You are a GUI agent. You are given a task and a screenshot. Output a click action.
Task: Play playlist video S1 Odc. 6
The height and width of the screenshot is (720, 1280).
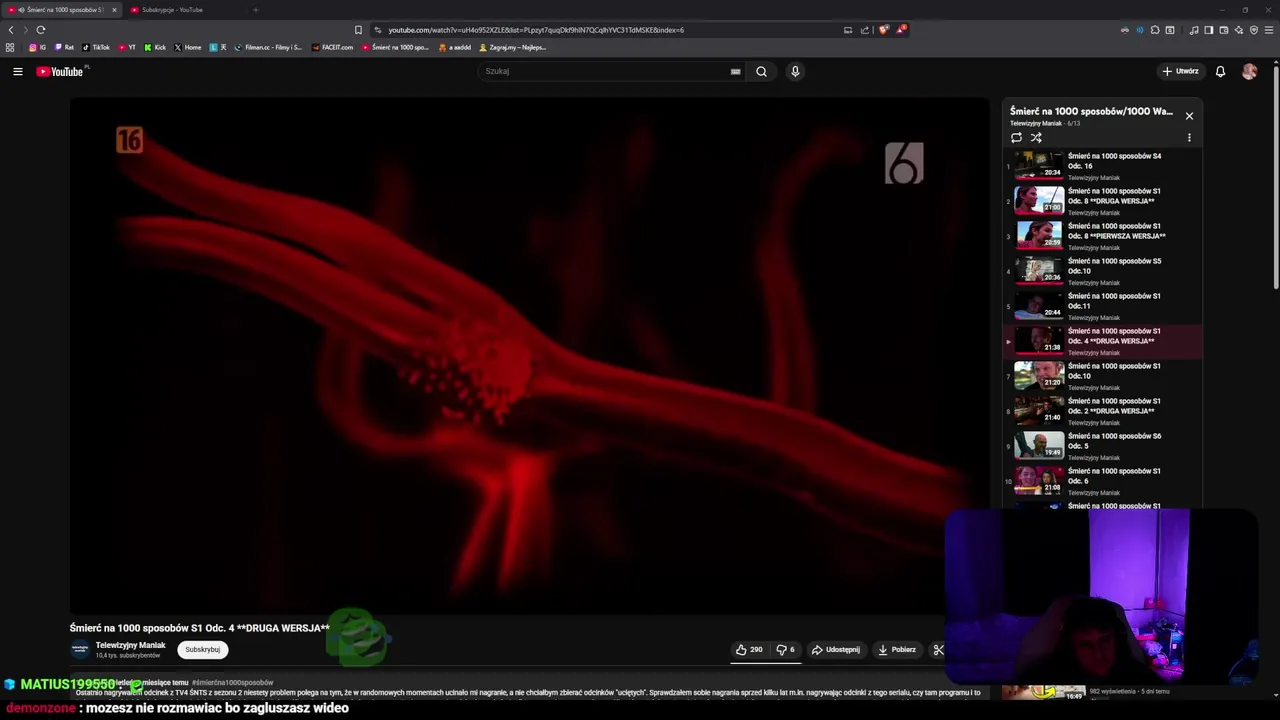(x=1104, y=481)
